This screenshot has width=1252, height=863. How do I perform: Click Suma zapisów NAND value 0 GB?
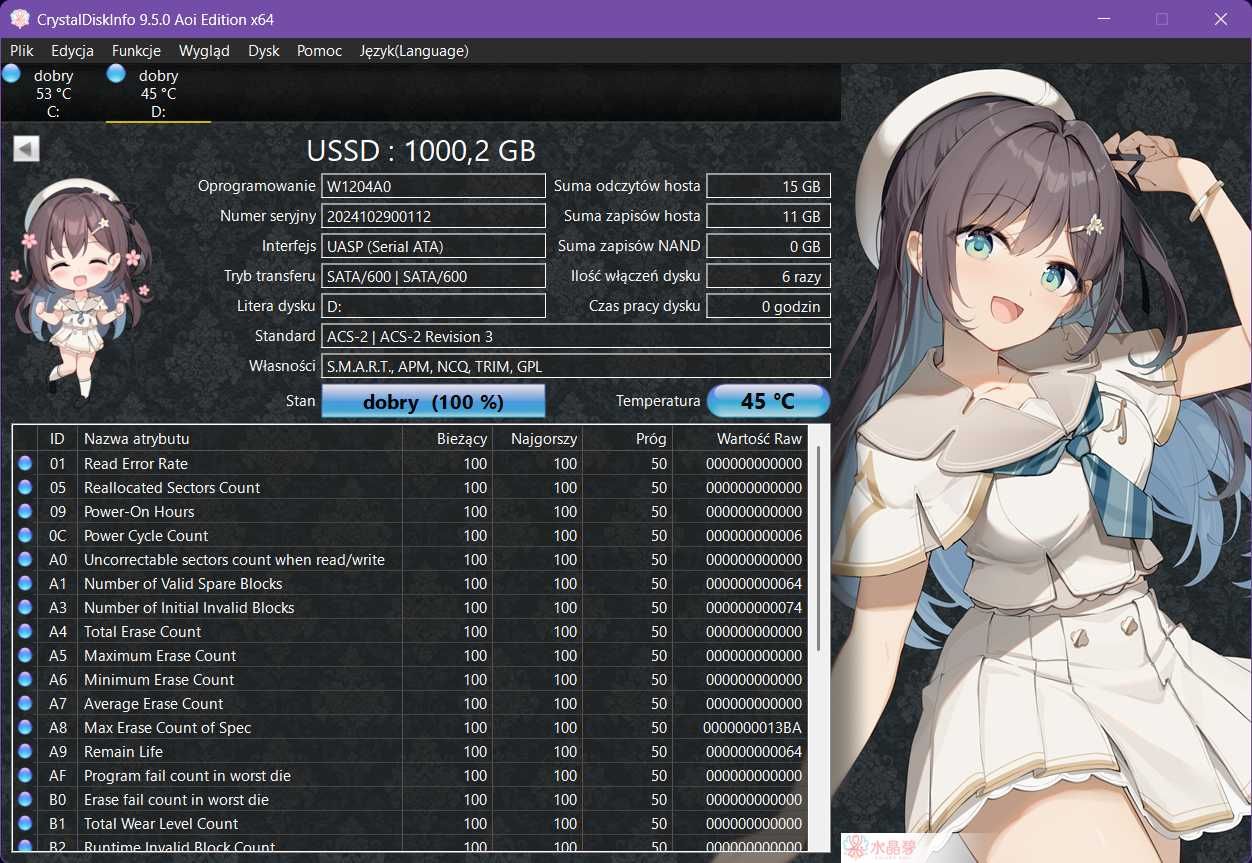(x=768, y=246)
